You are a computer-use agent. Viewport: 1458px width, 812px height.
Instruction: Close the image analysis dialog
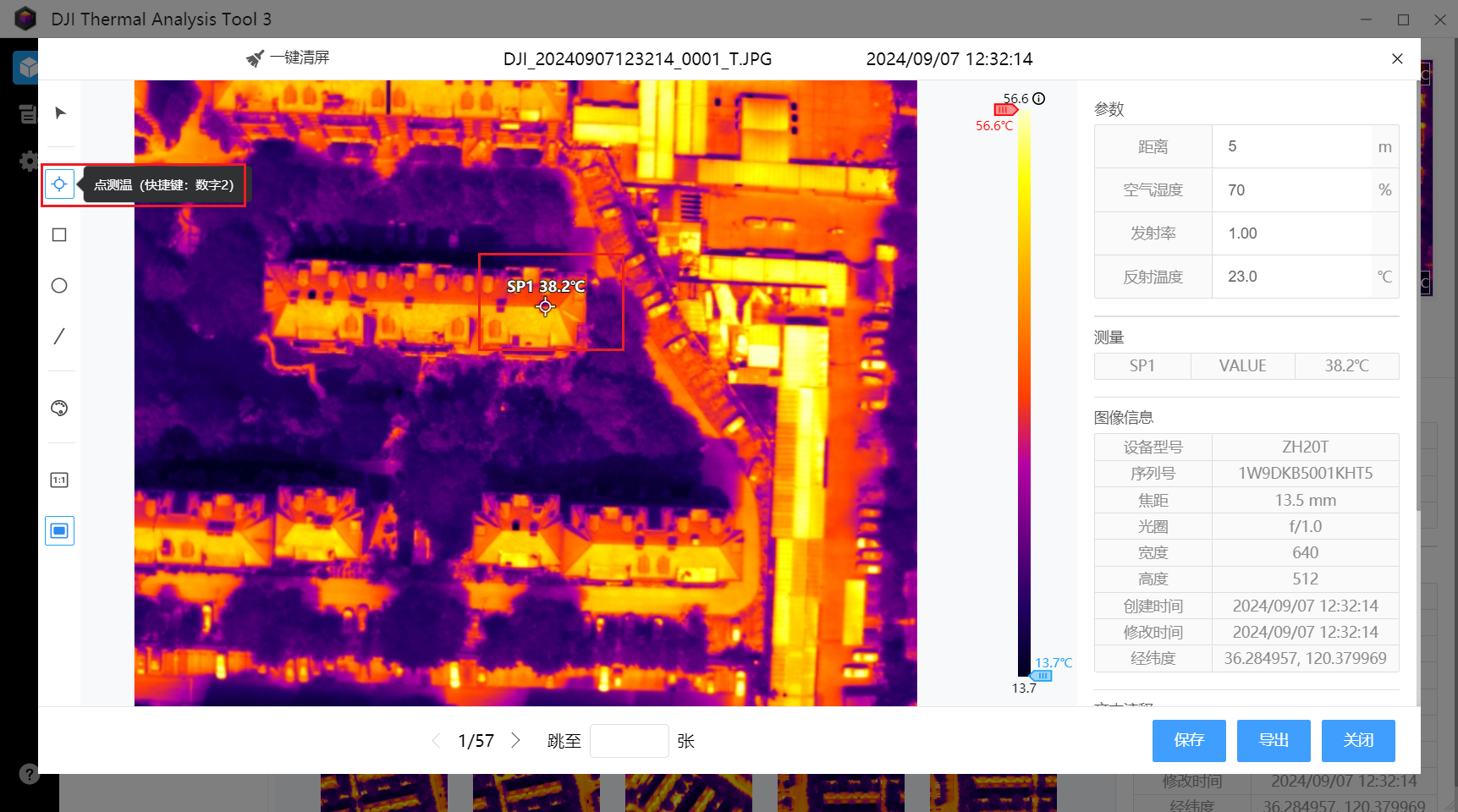pyautogui.click(x=1397, y=58)
